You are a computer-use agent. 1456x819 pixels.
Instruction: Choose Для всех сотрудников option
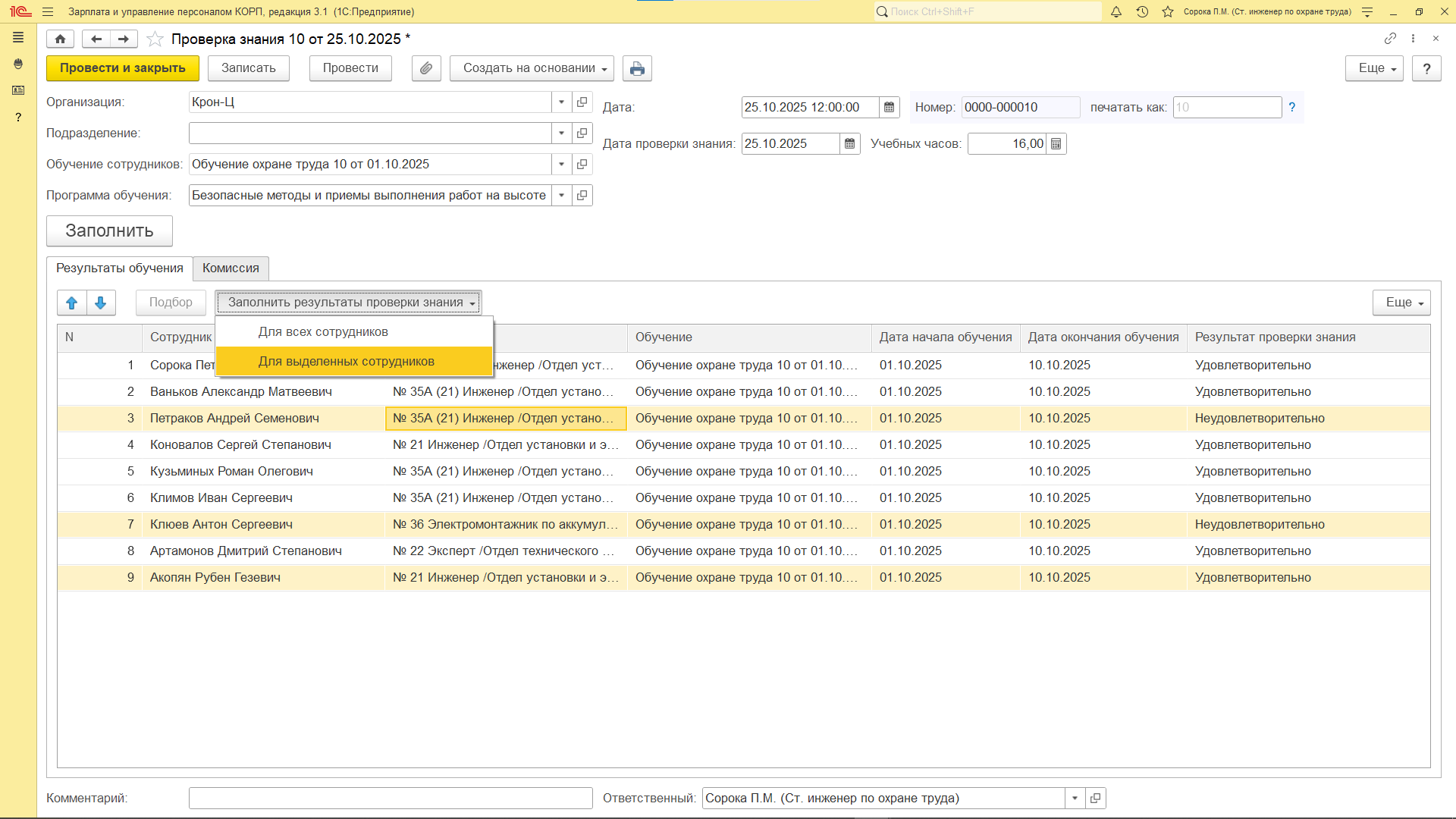click(323, 332)
